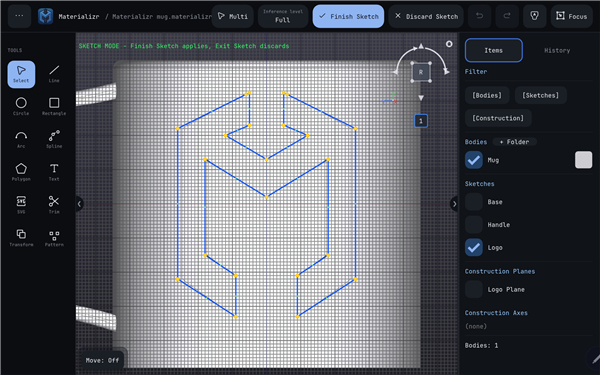Select the Logo Plane label

pos(506,289)
